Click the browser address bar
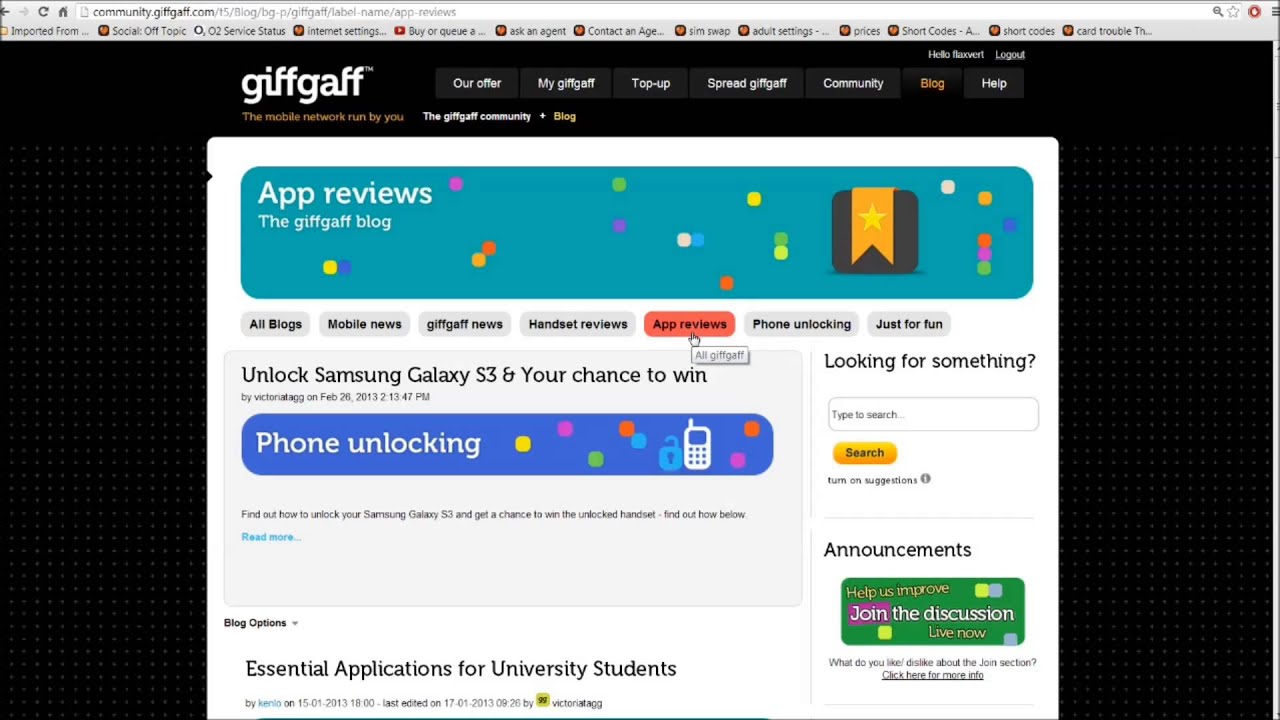This screenshot has width=1280, height=720. click(x=640, y=12)
